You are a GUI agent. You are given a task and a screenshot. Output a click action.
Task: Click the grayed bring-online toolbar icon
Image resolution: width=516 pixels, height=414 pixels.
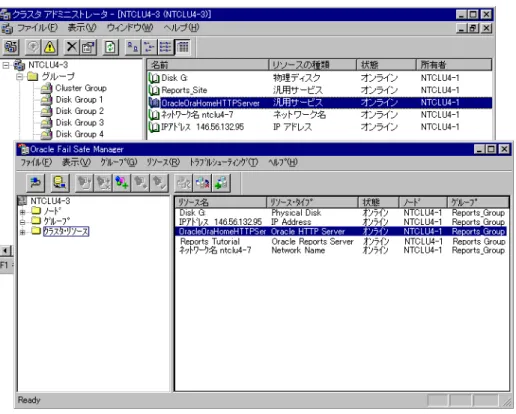coord(33,47)
